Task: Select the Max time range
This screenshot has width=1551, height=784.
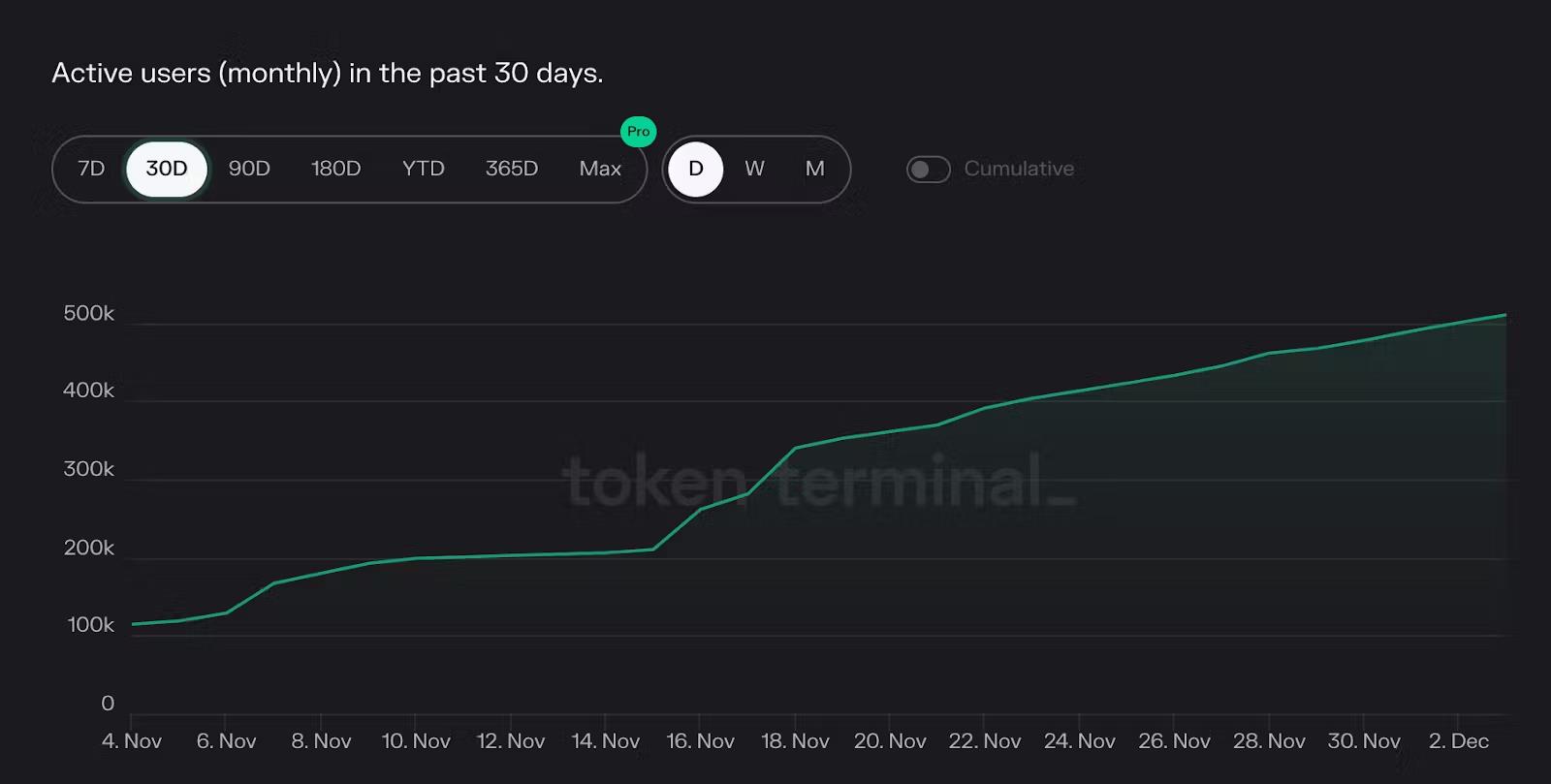Action: pos(600,169)
